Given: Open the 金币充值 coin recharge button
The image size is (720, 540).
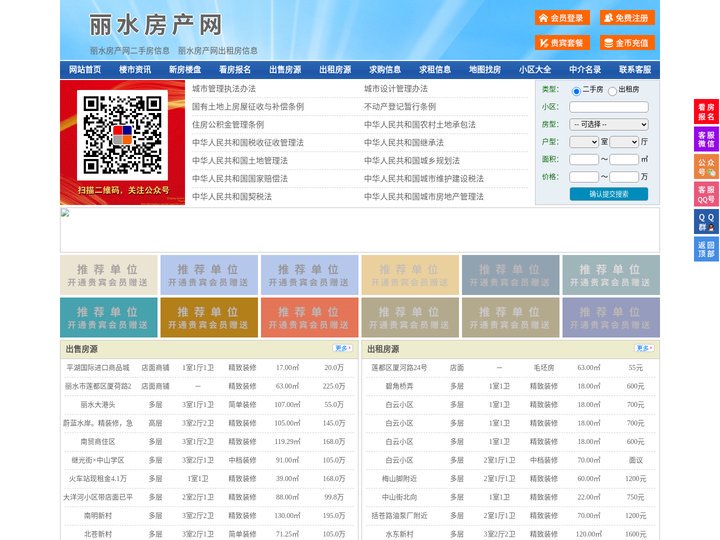Looking at the screenshot, I should 627,43.
